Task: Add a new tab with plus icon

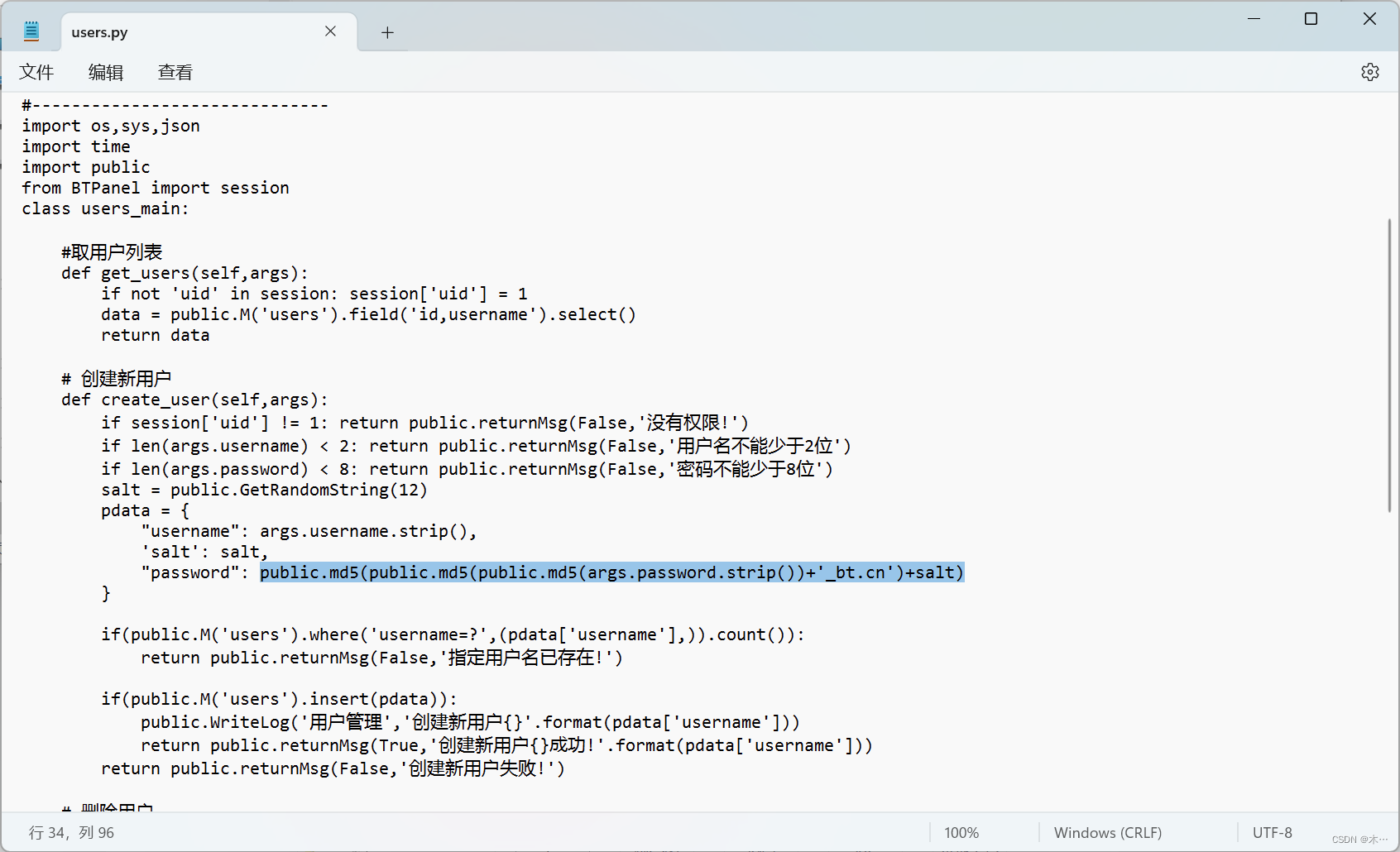Action: click(x=387, y=32)
